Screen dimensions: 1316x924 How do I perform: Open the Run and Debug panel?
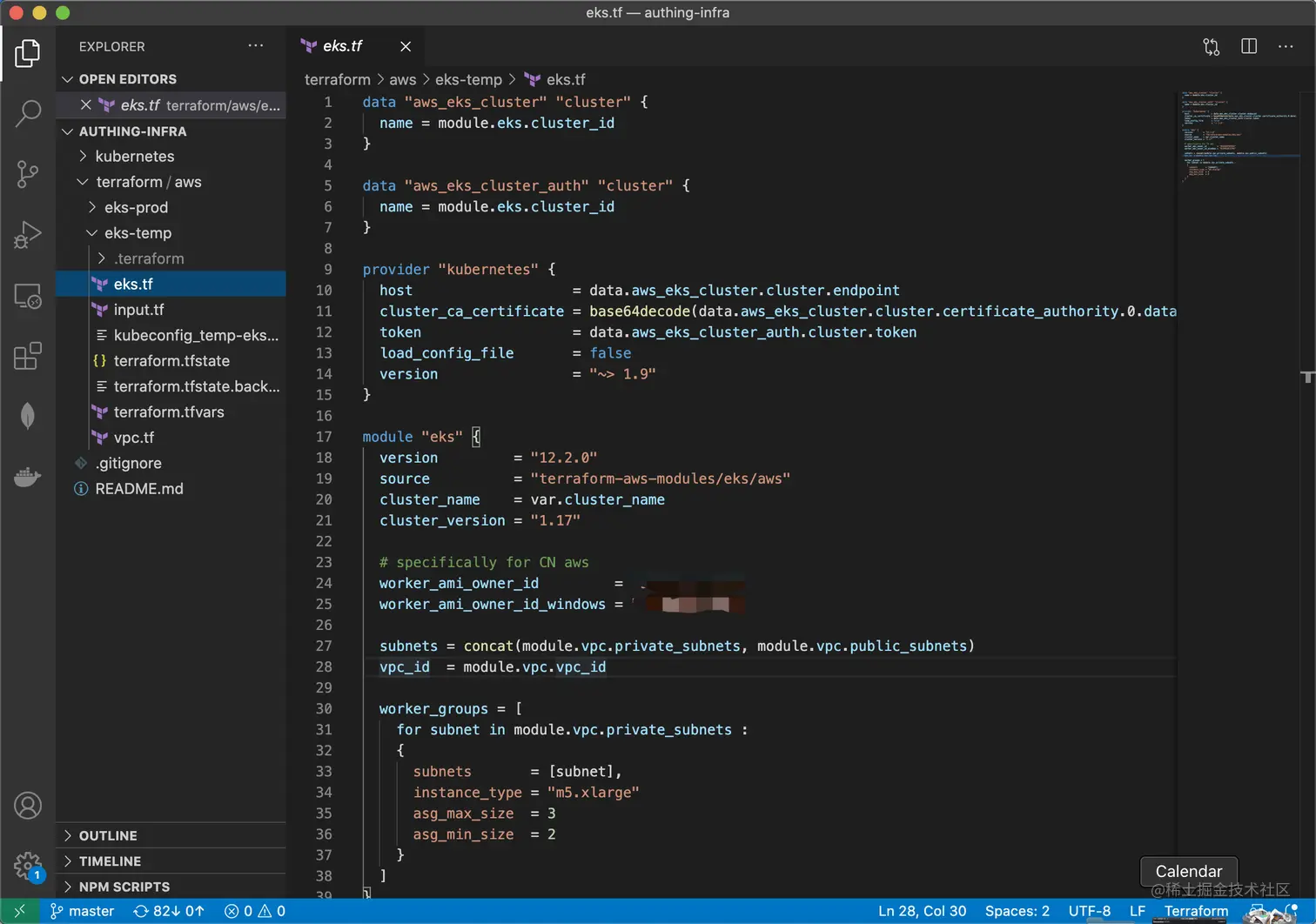(29, 235)
